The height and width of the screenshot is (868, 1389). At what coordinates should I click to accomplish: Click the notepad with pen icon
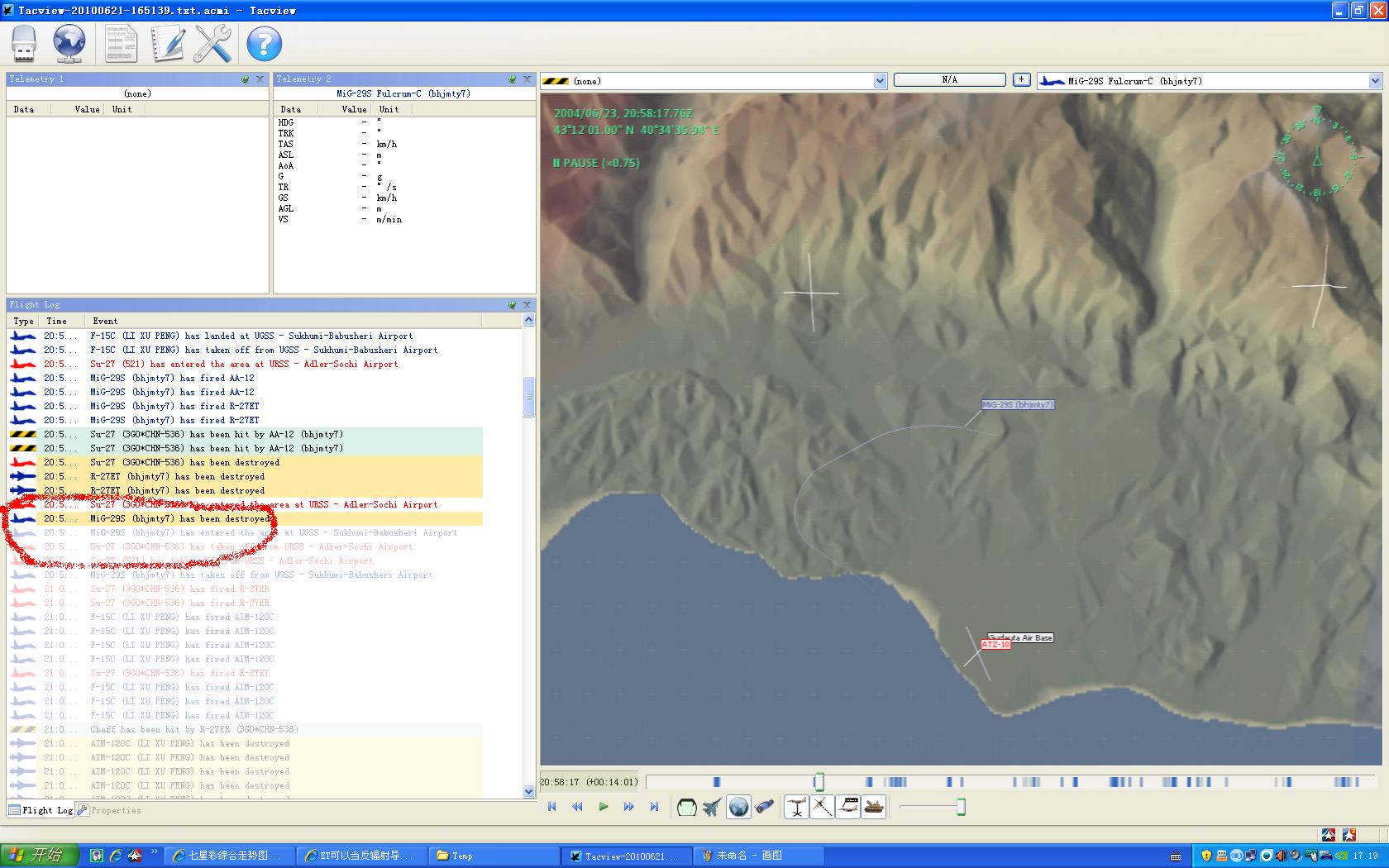168,44
